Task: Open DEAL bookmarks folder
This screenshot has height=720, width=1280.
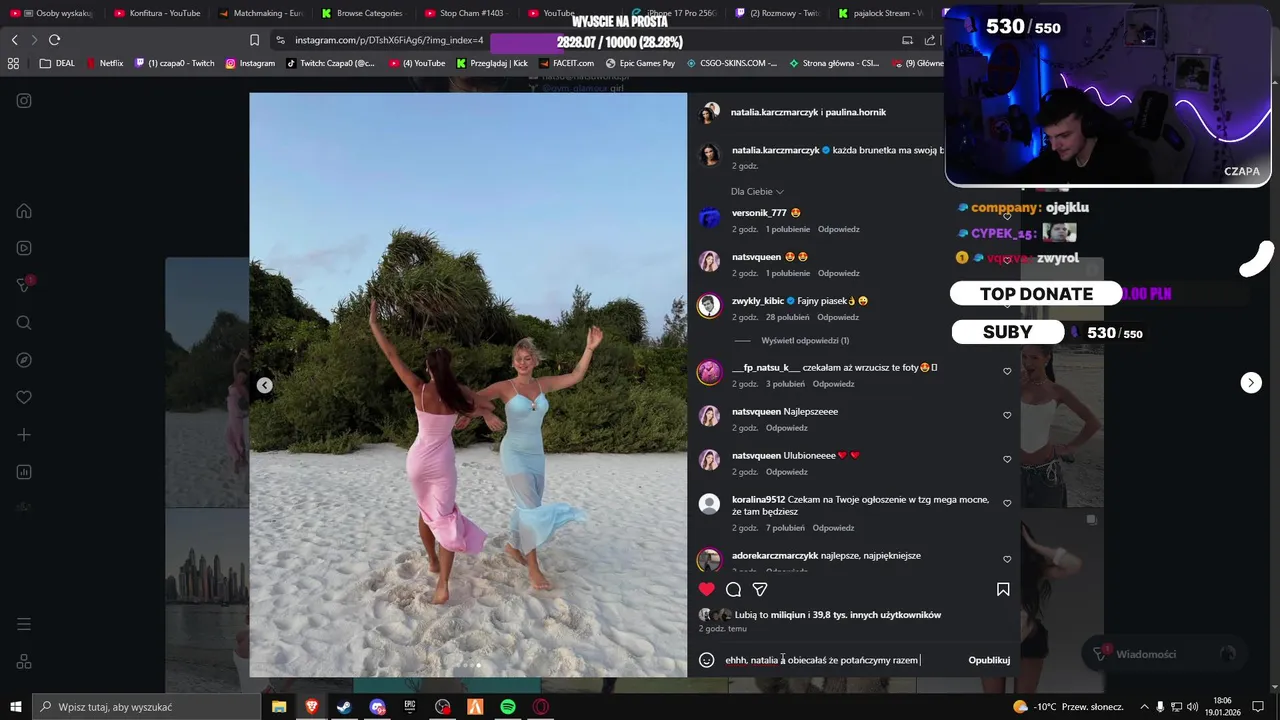Action: click(x=57, y=63)
